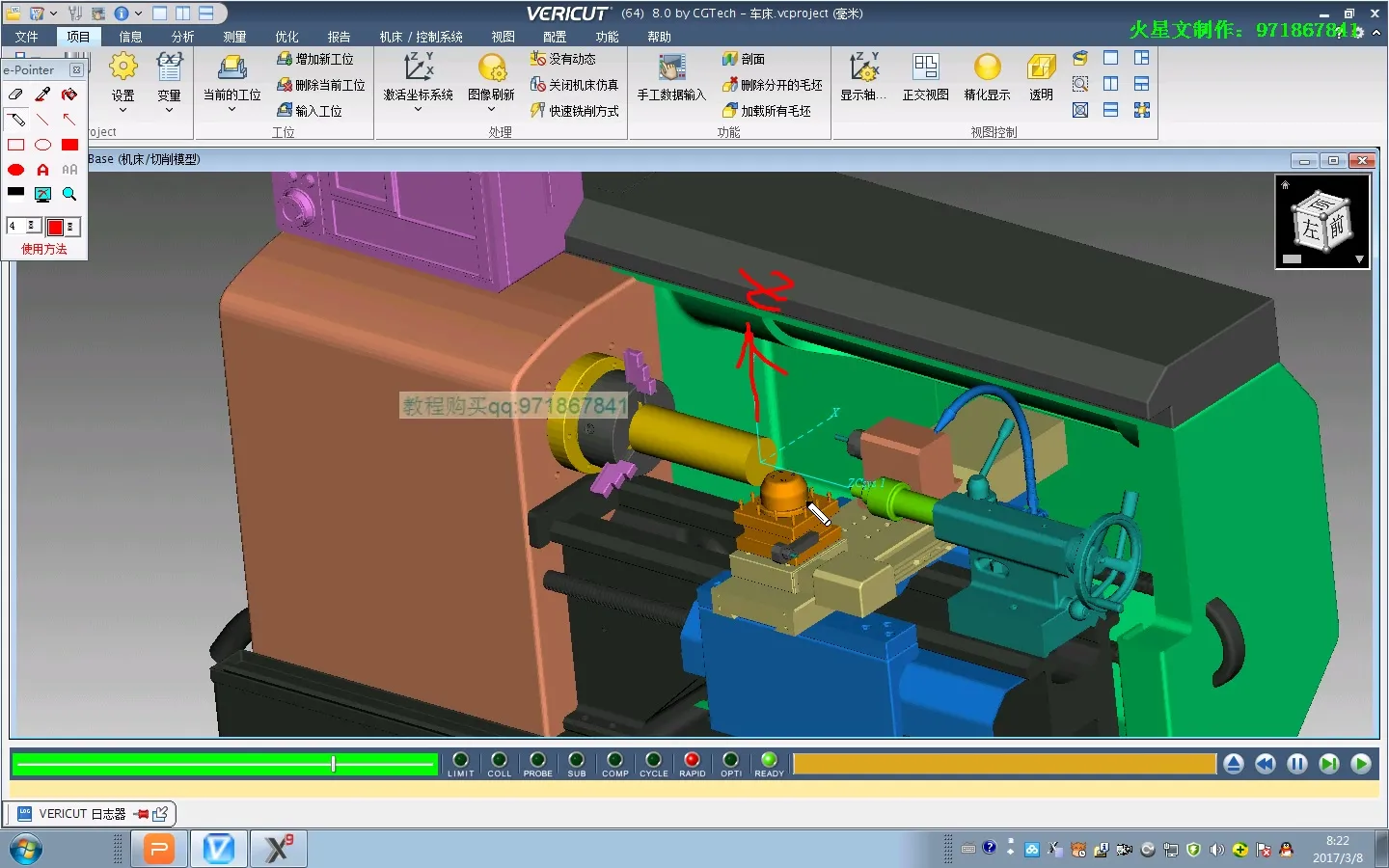This screenshot has width=1389, height=868.
Task: Open the 使用方法 link in e-Pointer
Action: (44, 249)
